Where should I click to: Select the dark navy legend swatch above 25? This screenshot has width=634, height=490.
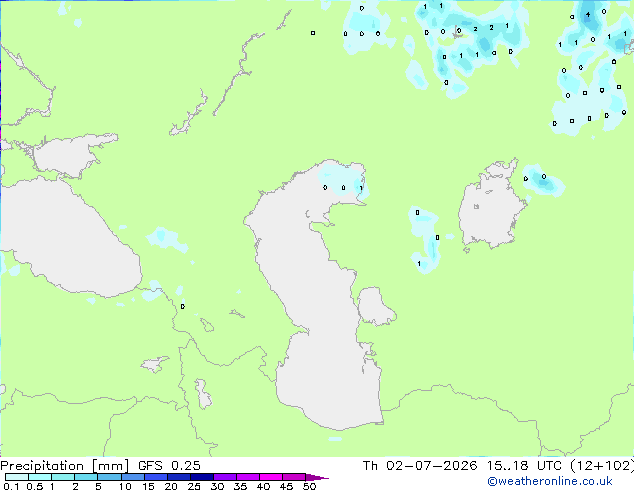pyautogui.click(x=202, y=477)
